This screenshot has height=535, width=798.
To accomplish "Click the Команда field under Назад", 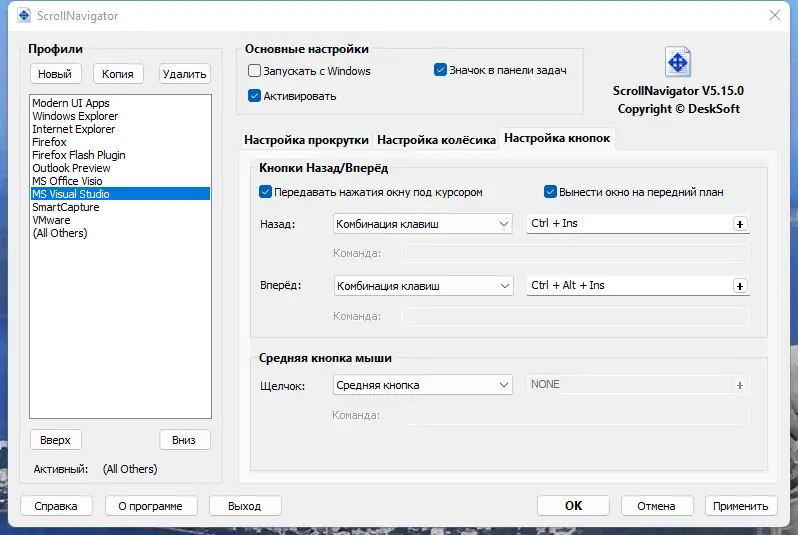I will (x=576, y=253).
